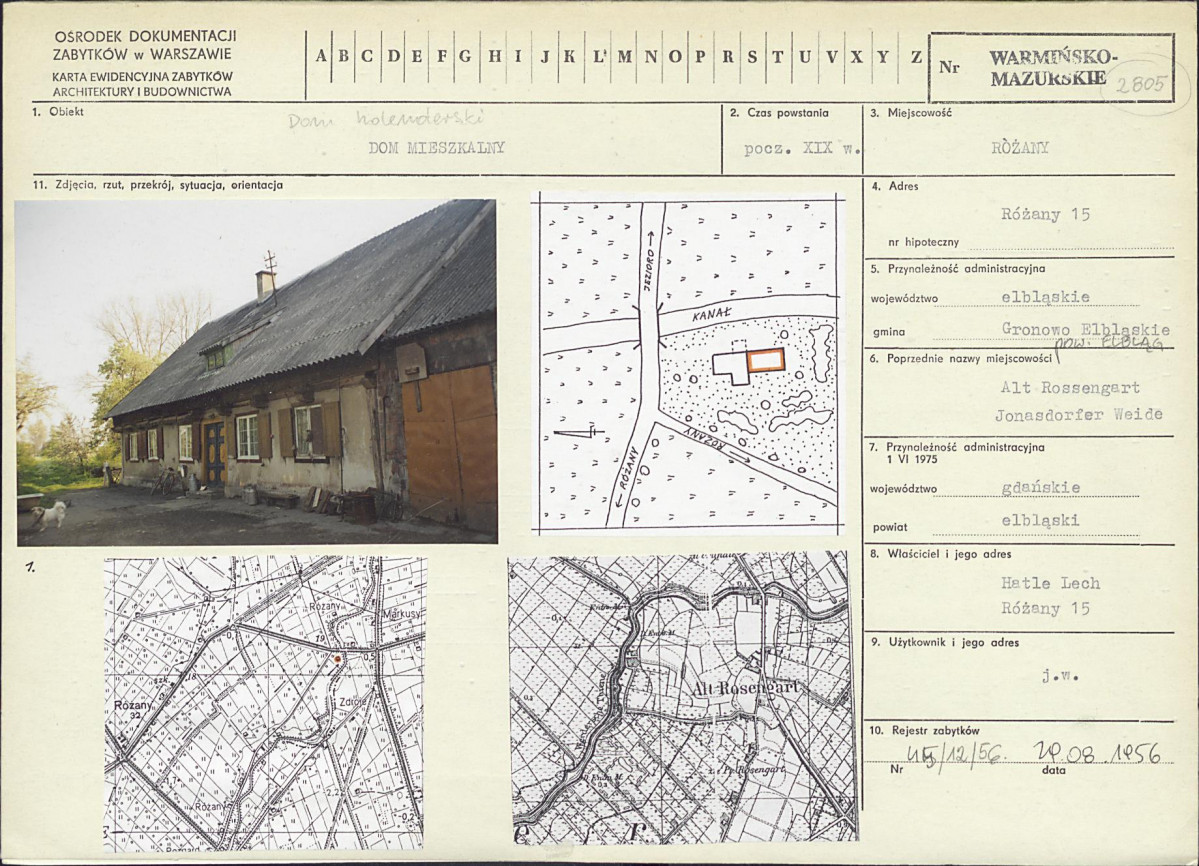
Task: Click the gmina Gronowo Elbląskie entry
Action: click(1086, 329)
